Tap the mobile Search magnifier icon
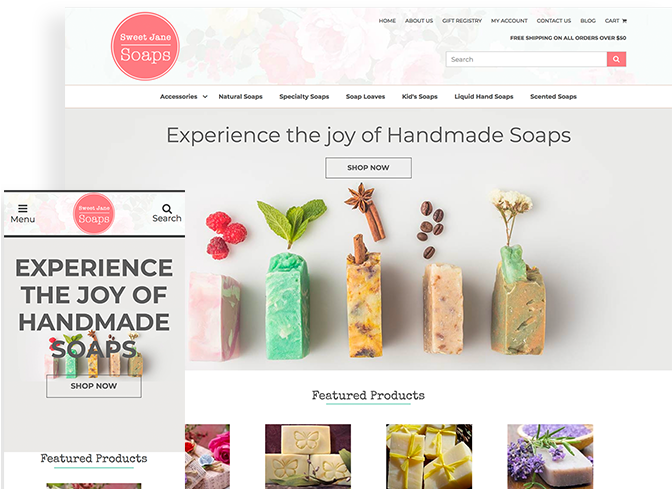The height and width of the screenshot is (489, 672). (167, 209)
